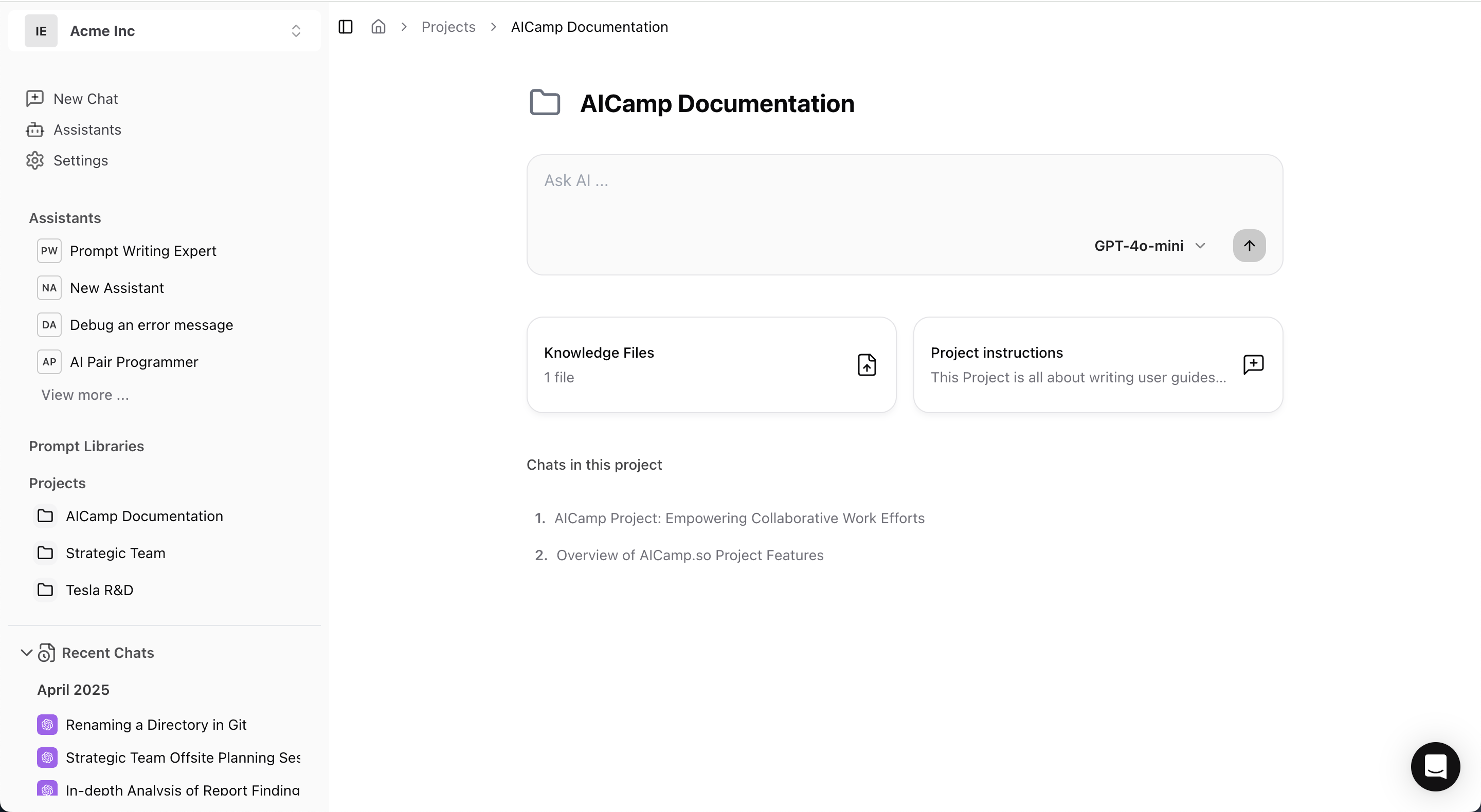The width and height of the screenshot is (1481, 812).
Task: Click the Projects breadcrumb link
Action: 448,26
